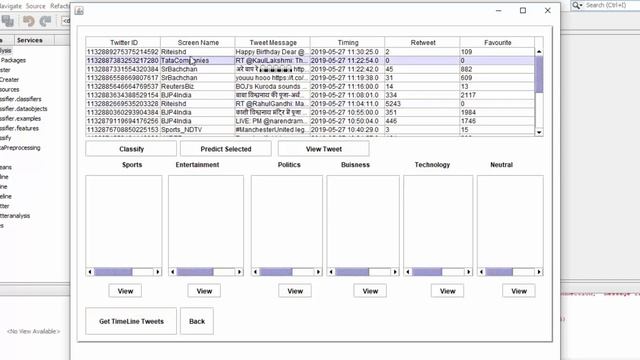Click the 'LIVE: PM @narendram' tweet message
640x360 pixels.
pyautogui.click(x=272, y=121)
